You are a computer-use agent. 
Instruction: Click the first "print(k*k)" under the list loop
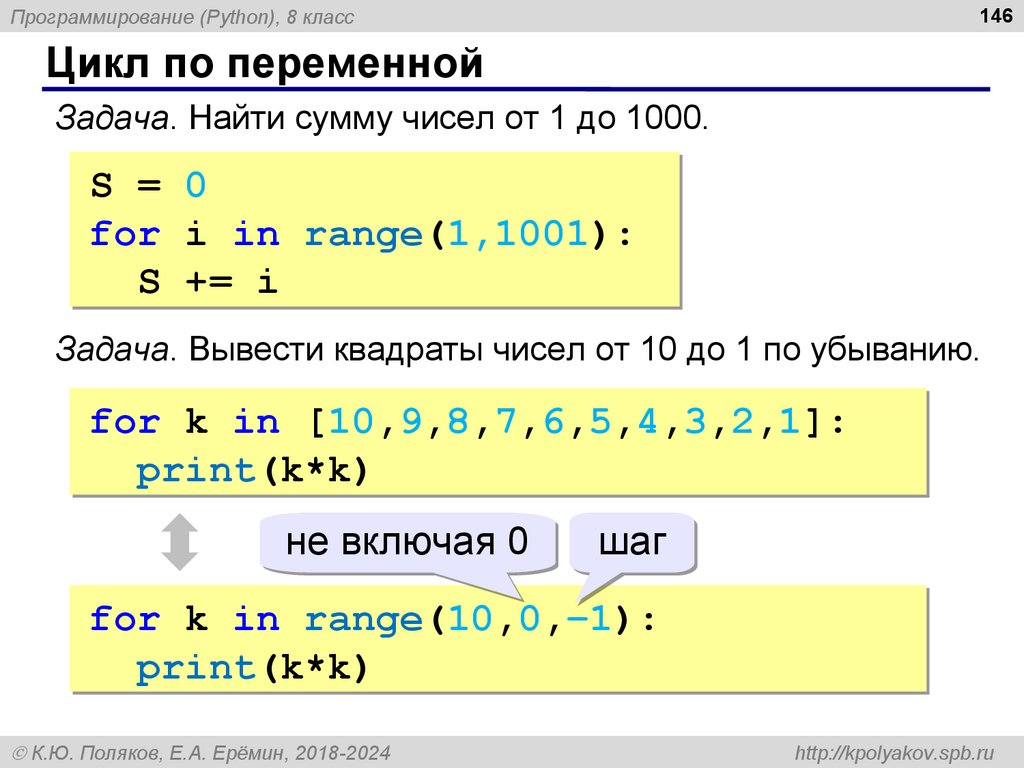pos(252,470)
